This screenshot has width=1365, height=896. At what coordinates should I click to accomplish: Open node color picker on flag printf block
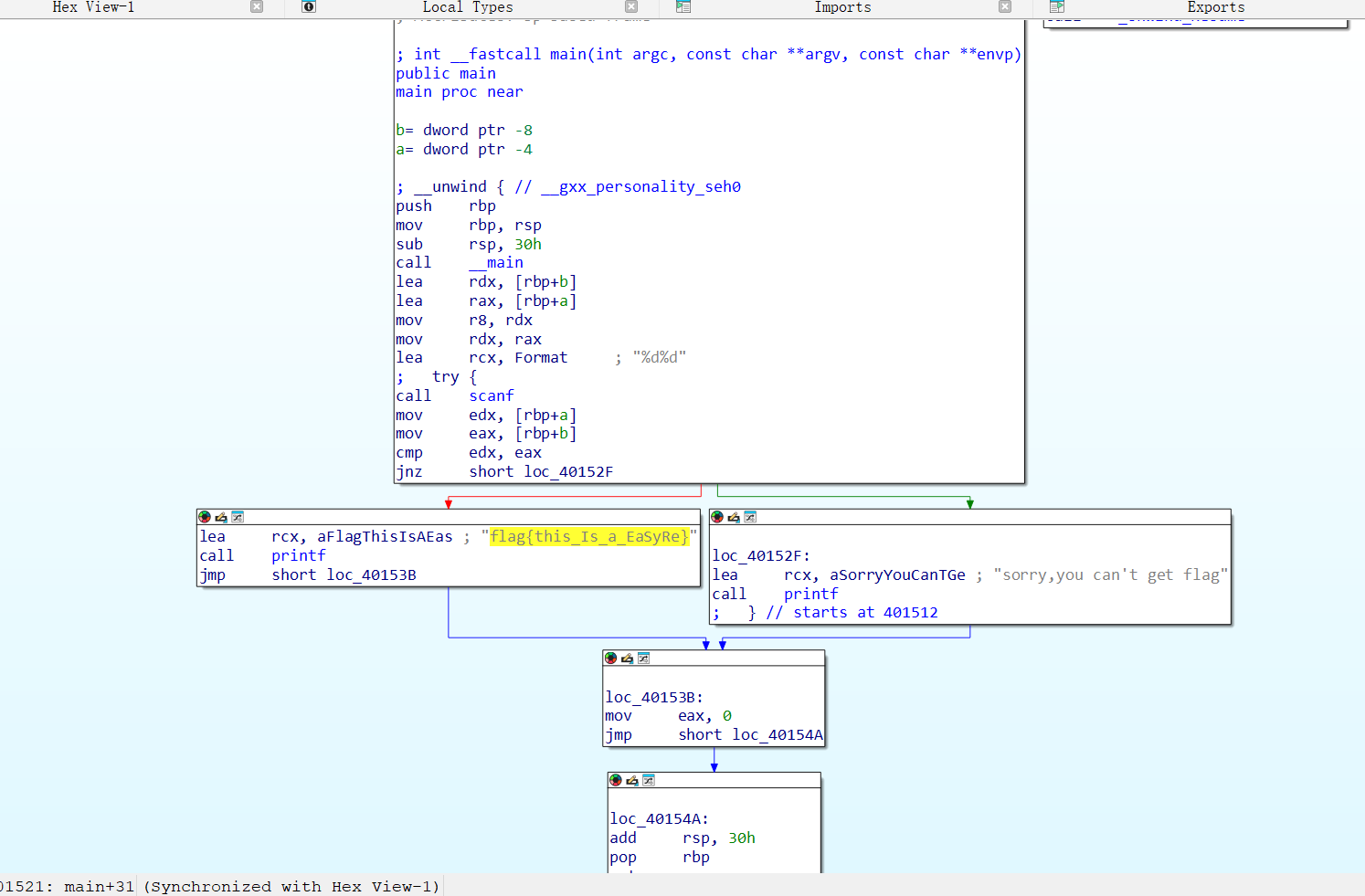205,517
